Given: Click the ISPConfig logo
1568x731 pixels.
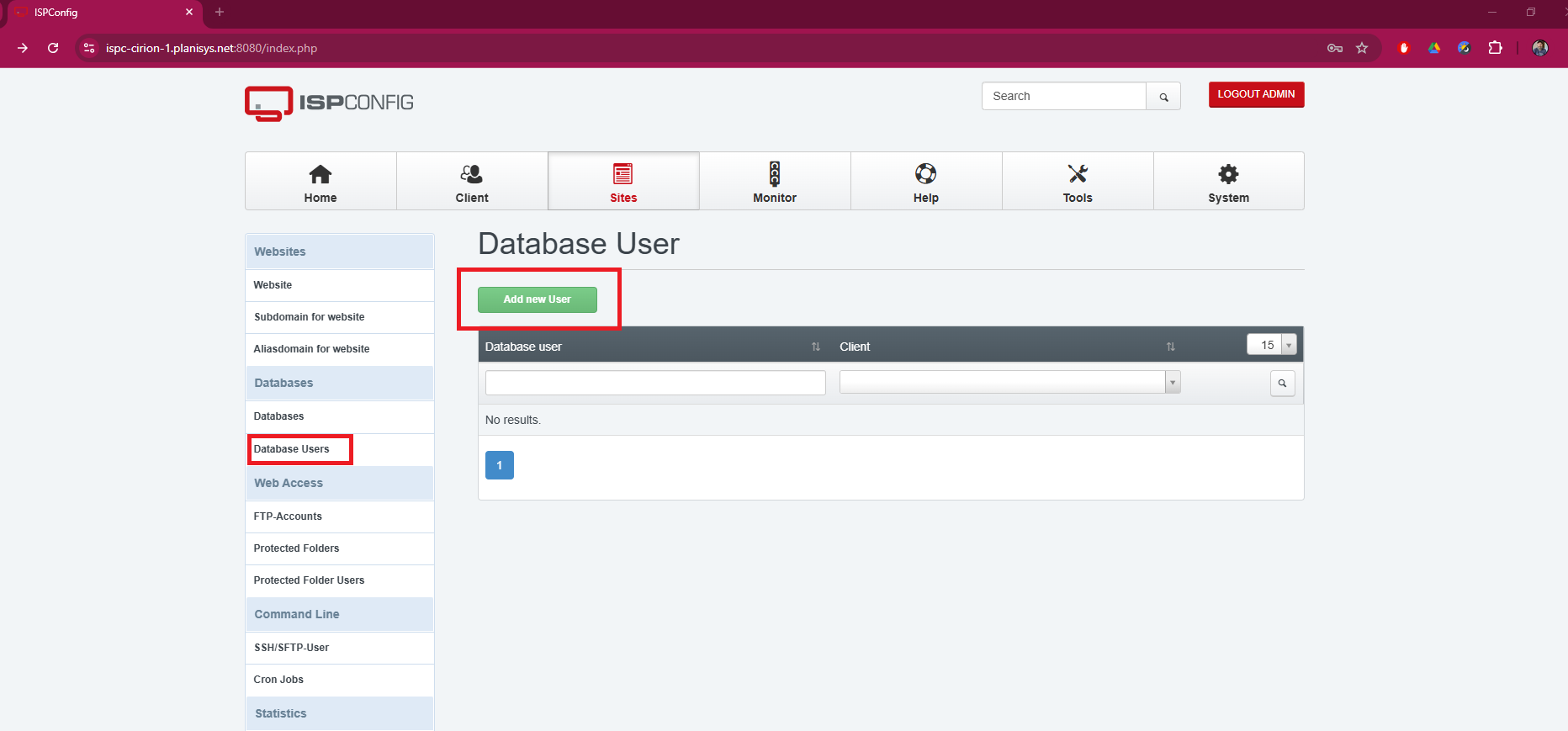Looking at the screenshot, I should [x=329, y=103].
